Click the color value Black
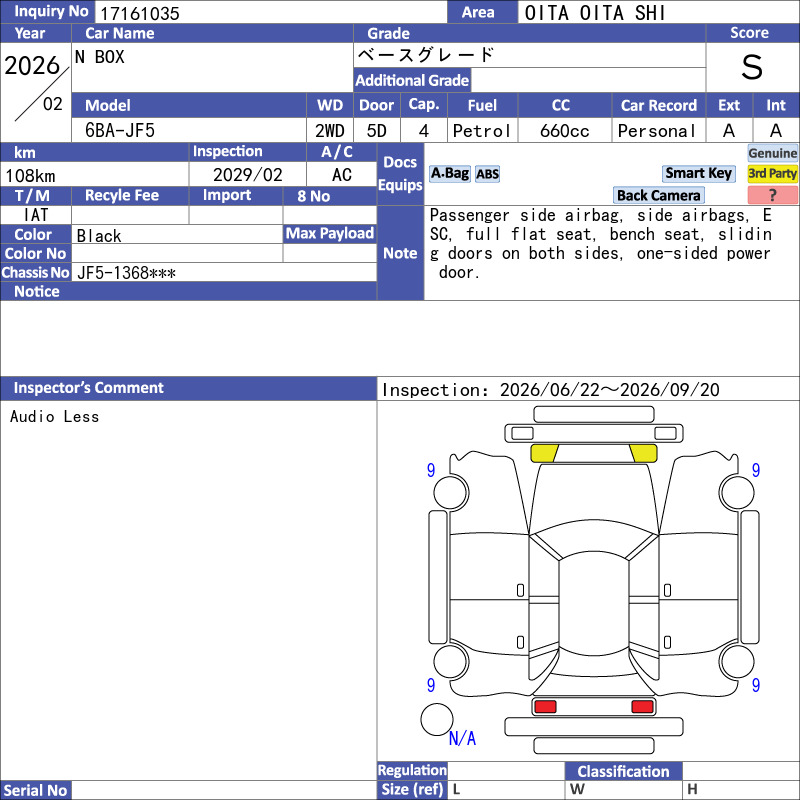Screen dimensions: 800x800 (99, 236)
